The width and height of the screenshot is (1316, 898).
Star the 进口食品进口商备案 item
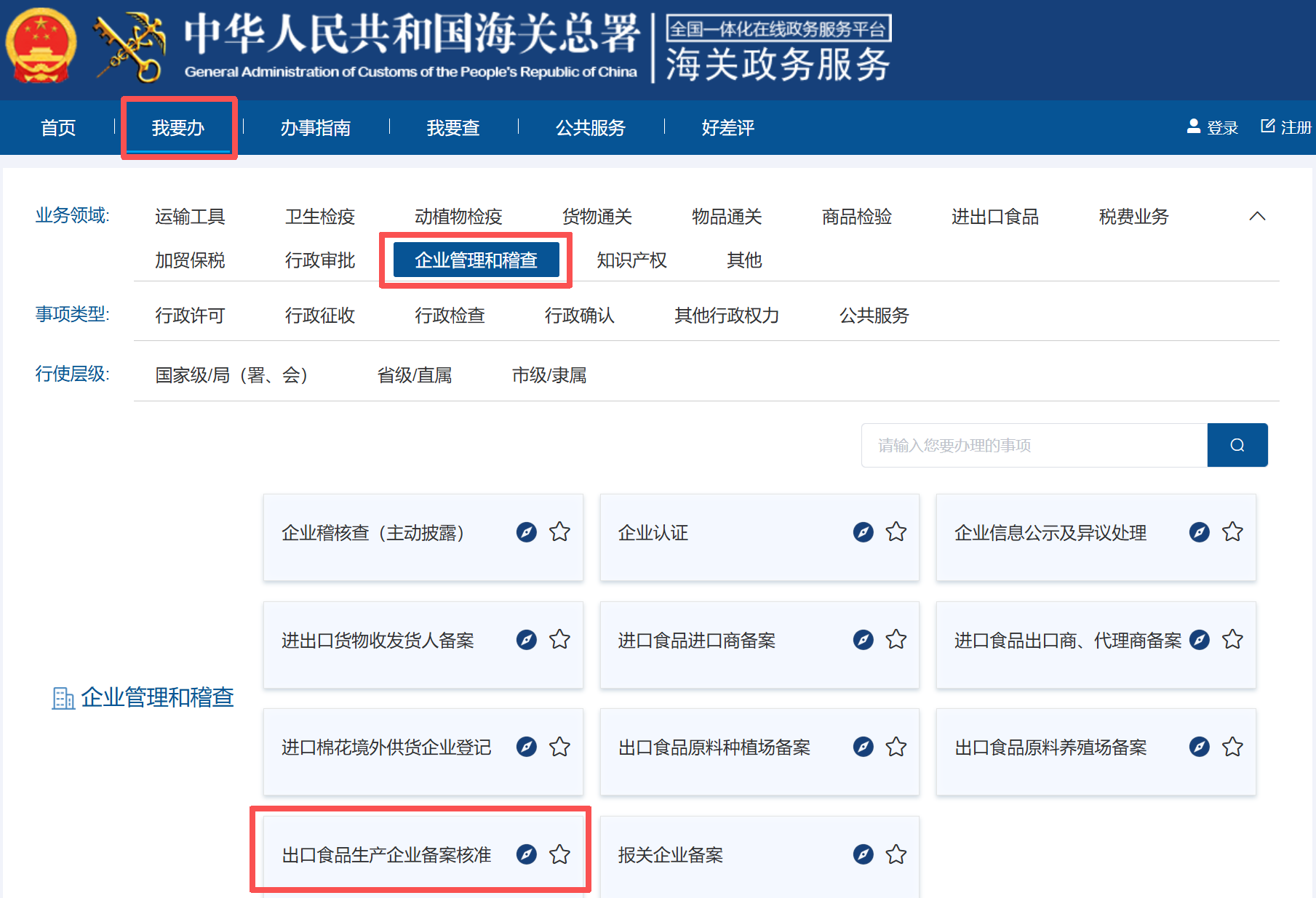coord(896,640)
